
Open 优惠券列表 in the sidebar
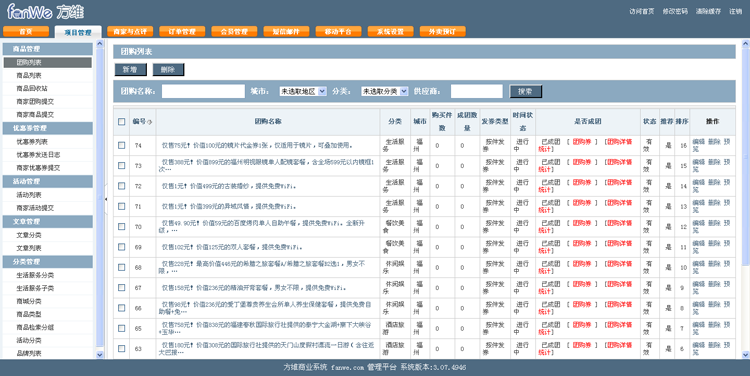point(32,142)
